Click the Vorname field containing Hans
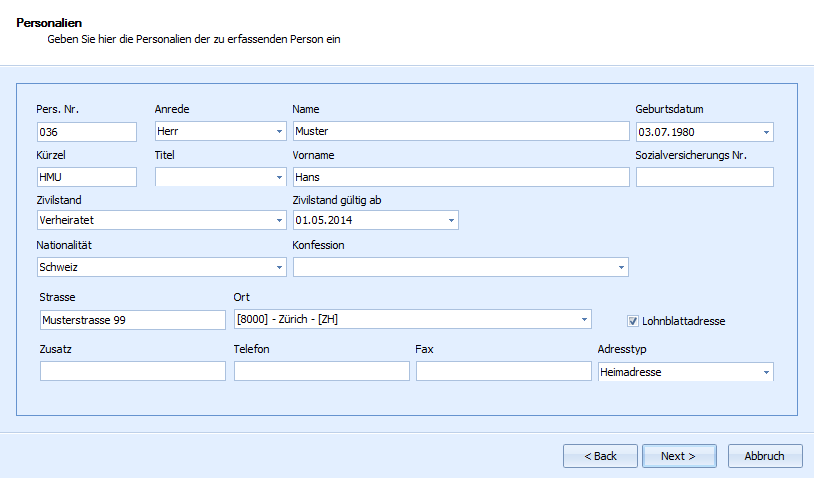Image resolution: width=814 pixels, height=478 pixels. pos(460,177)
